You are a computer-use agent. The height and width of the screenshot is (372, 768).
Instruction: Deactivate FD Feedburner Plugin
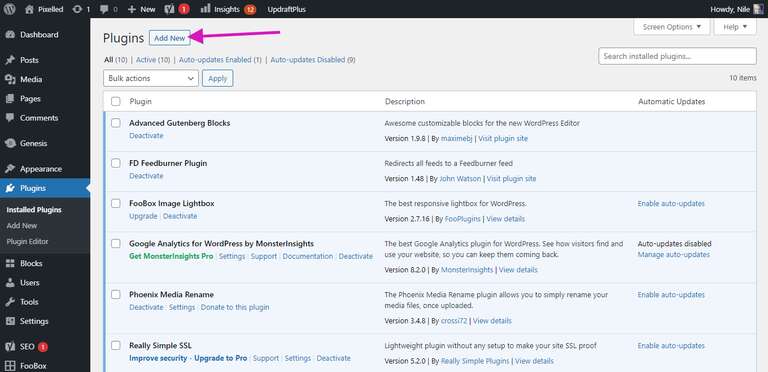point(146,176)
